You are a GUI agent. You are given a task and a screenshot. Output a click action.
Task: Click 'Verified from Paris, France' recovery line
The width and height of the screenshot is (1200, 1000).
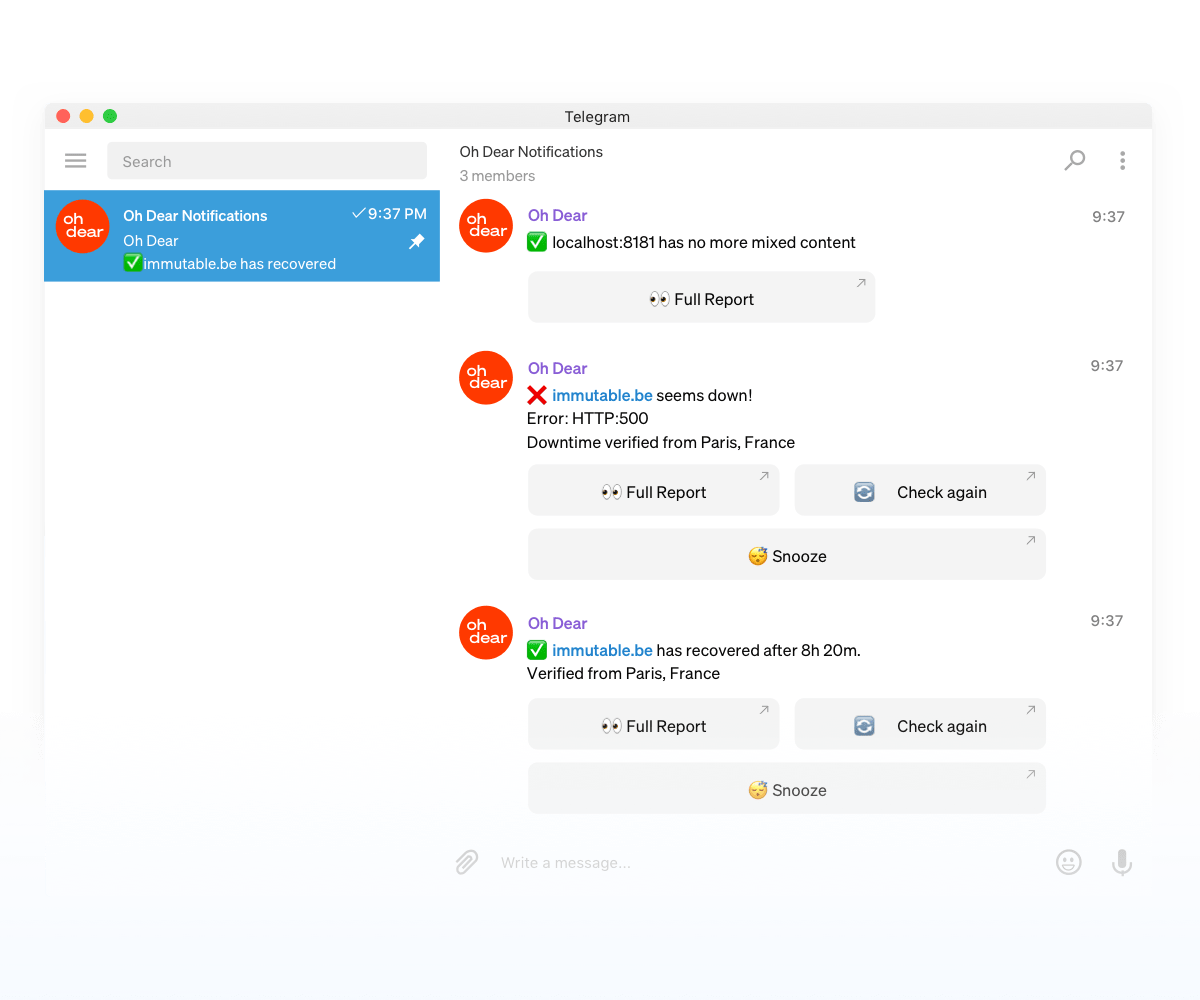coord(623,674)
